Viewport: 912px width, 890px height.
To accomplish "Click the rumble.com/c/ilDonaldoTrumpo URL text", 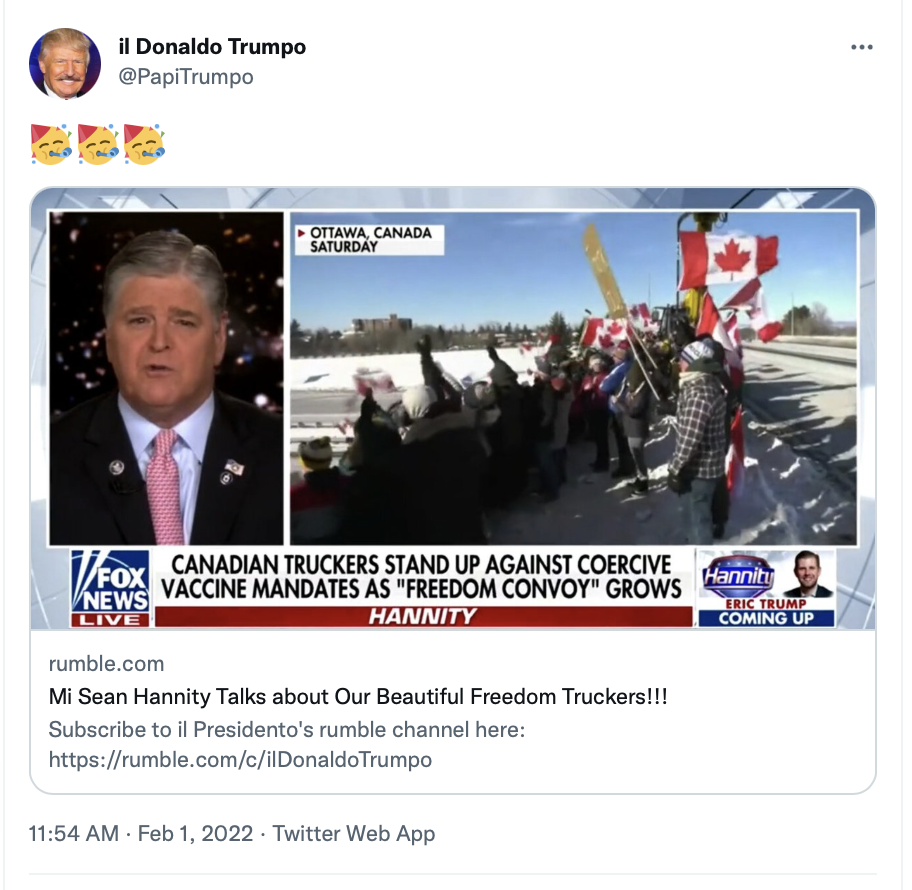I will pos(240,760).
